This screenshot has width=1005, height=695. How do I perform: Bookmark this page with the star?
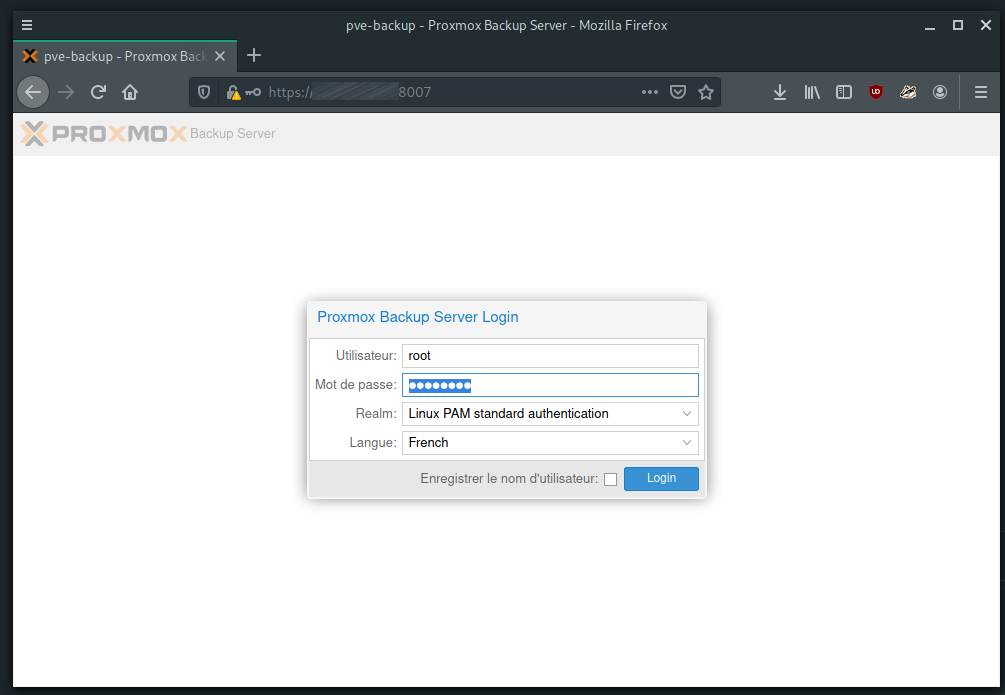pos(706,92)
